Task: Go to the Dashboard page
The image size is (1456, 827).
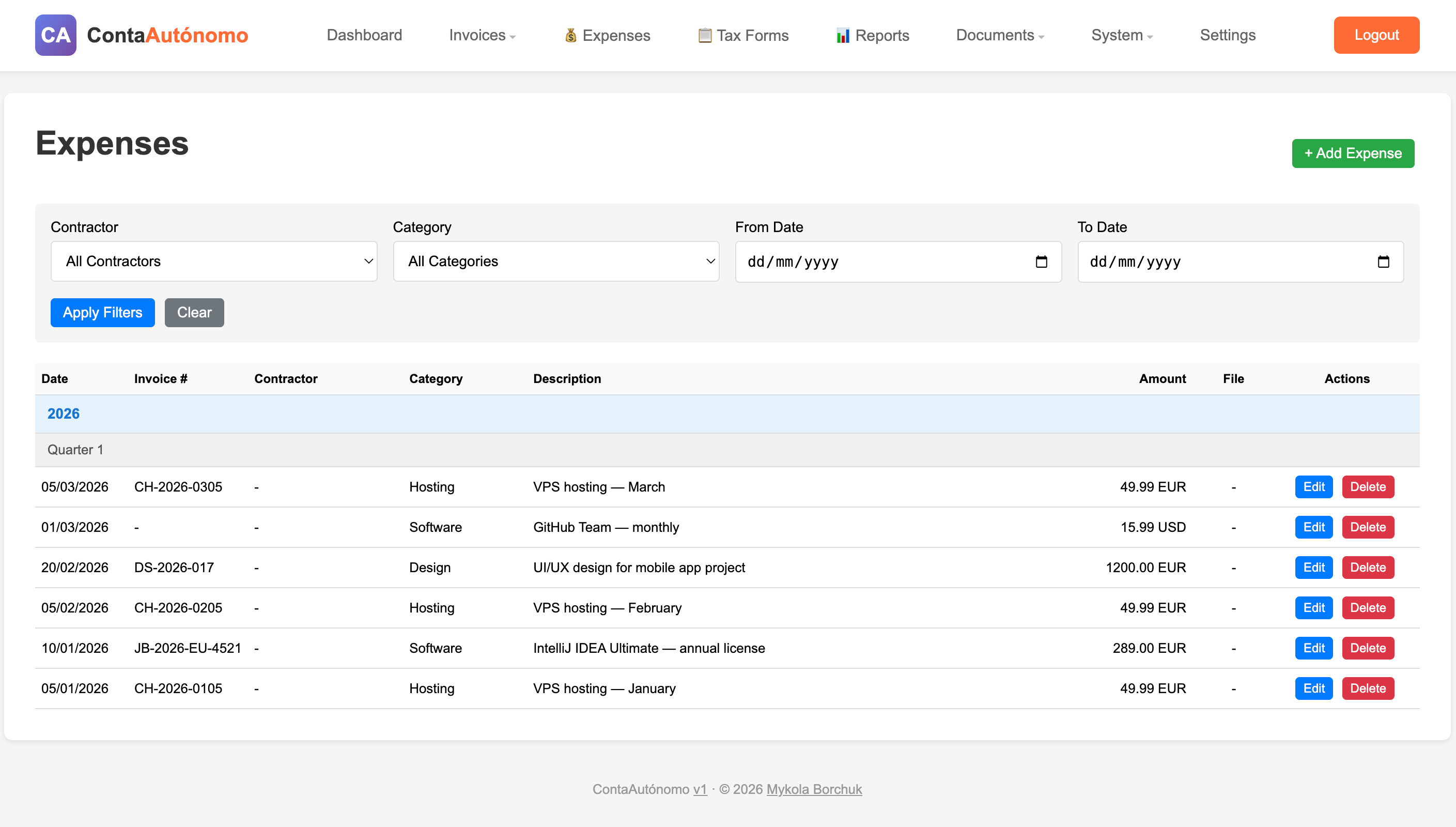Action: pos(364,35)
